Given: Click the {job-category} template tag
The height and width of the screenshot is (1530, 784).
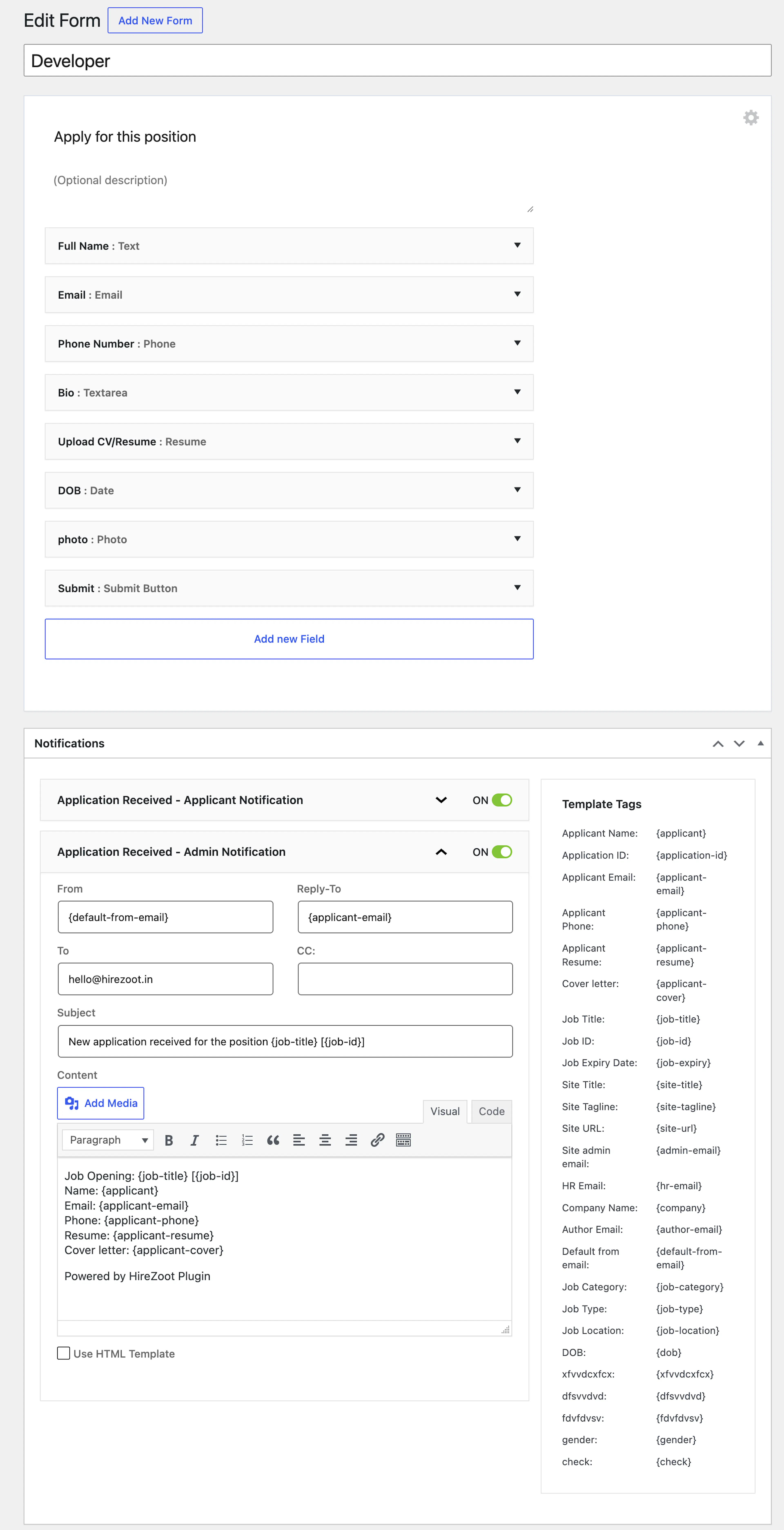Looking at the screenshot, I should [x=689, y=1287].
